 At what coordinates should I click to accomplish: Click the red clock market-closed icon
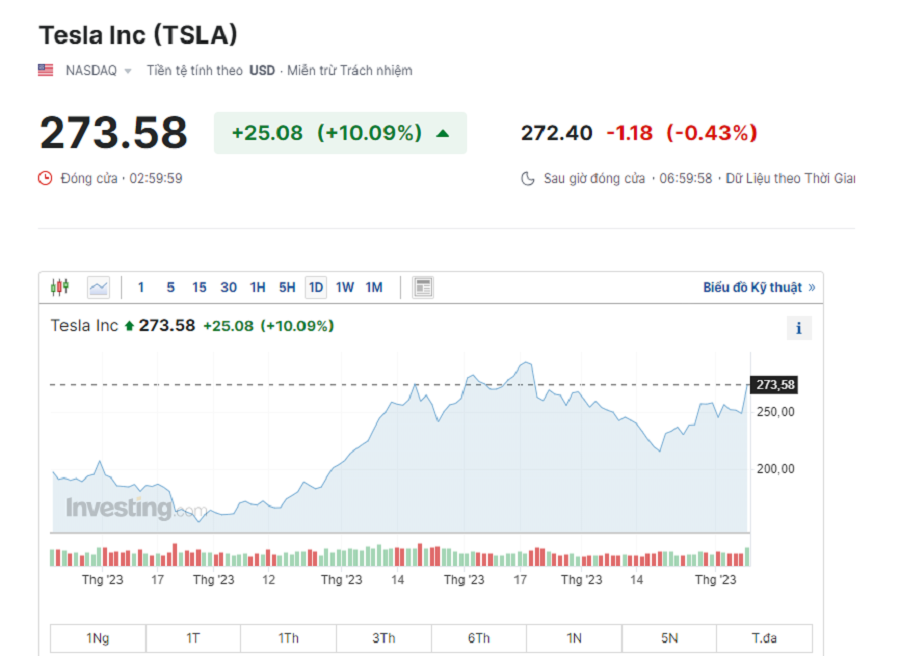click(45, 178)
